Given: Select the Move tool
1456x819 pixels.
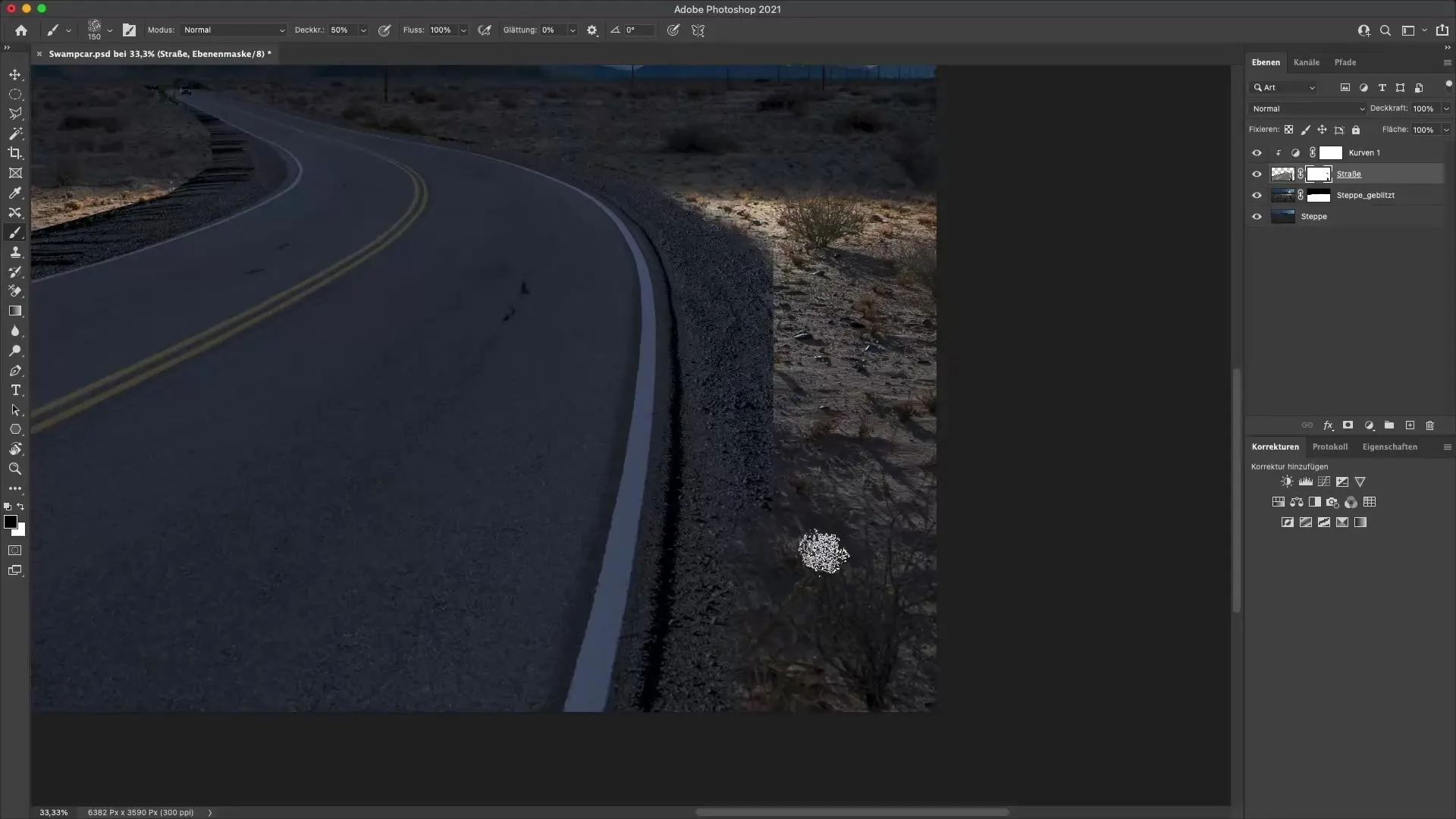Looking at the screenshot, I should pos(15,74).
